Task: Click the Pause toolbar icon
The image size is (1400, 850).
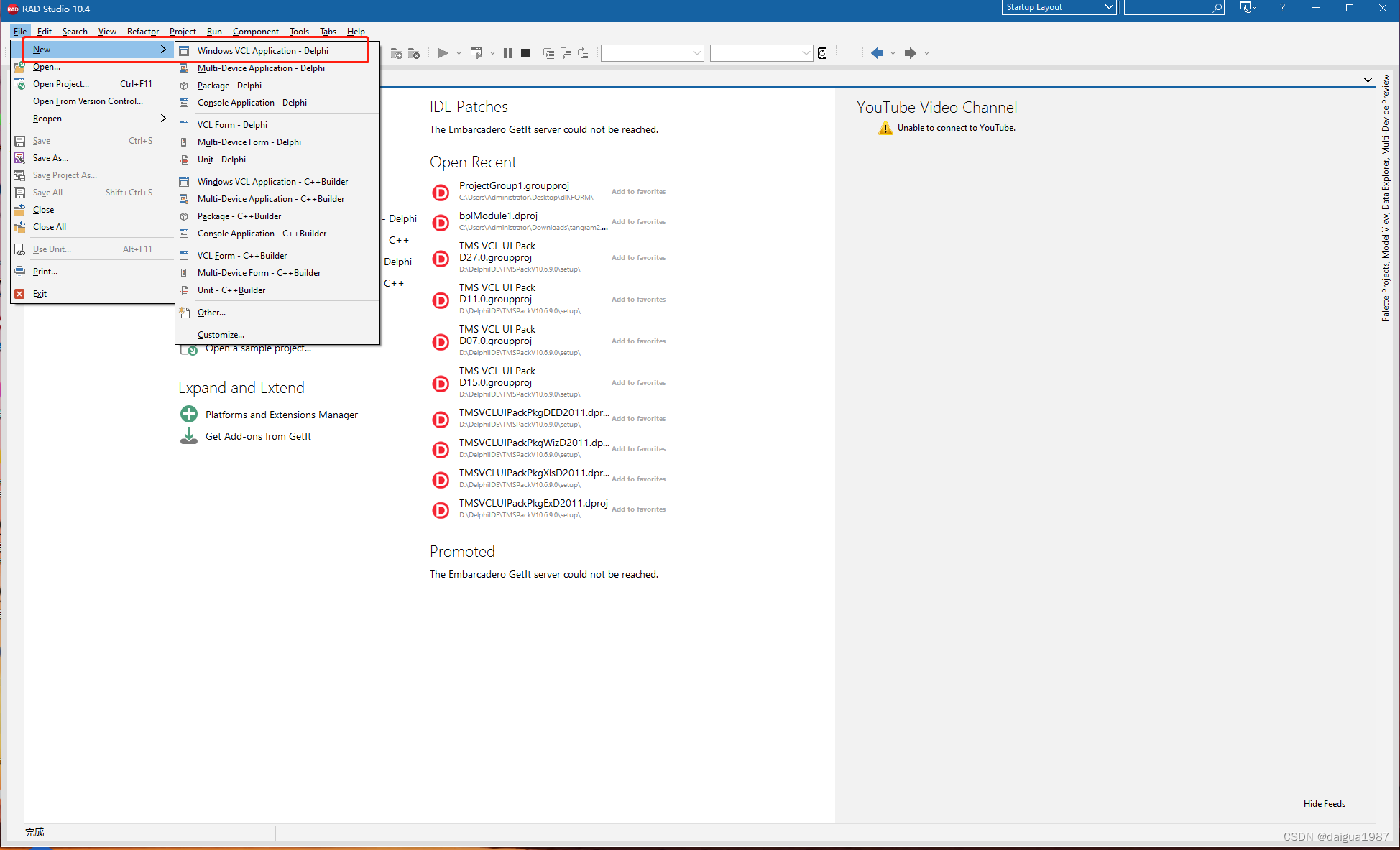Action: click(508, 53)
